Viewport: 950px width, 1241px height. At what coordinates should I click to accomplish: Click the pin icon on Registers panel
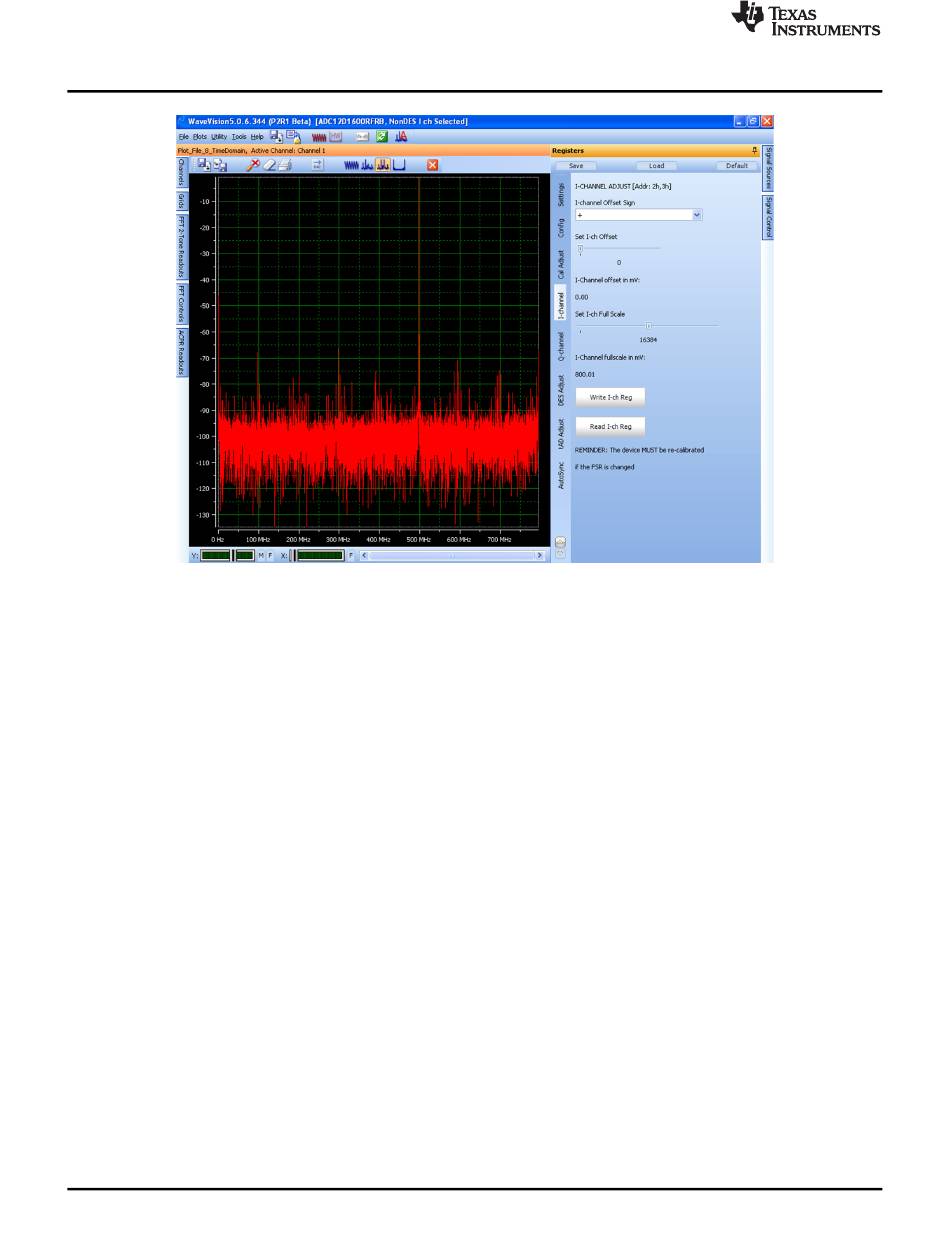755,150
